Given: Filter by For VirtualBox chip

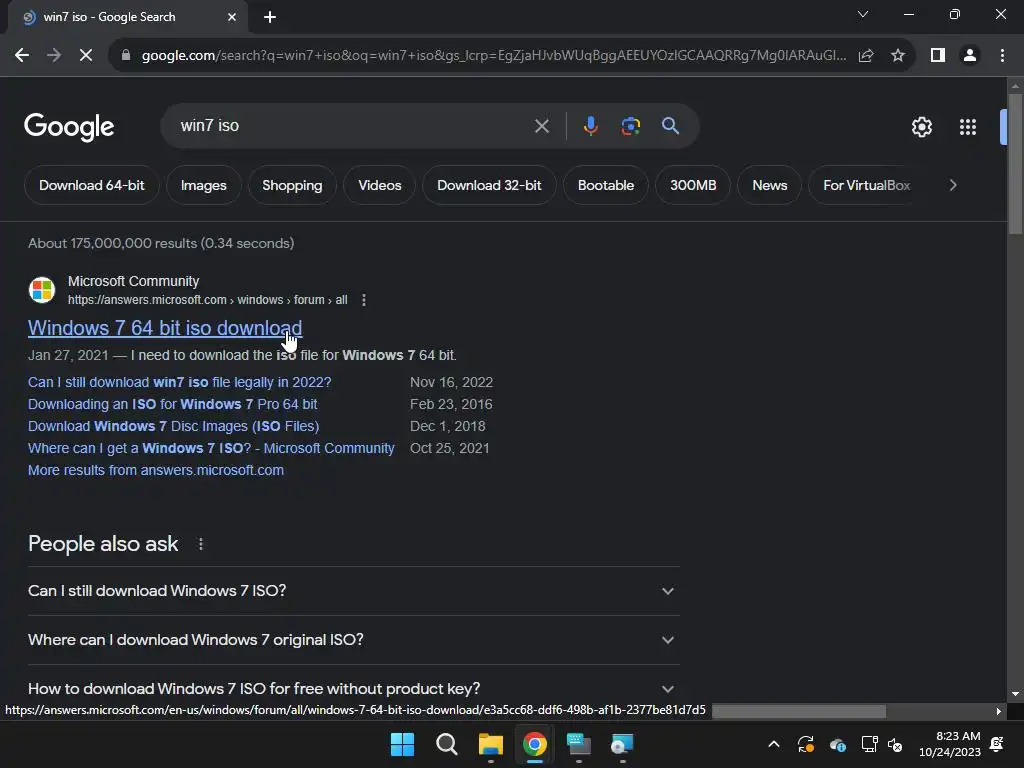Looking at the screenshot, I should pyautogui.click(x=866, y=185).
